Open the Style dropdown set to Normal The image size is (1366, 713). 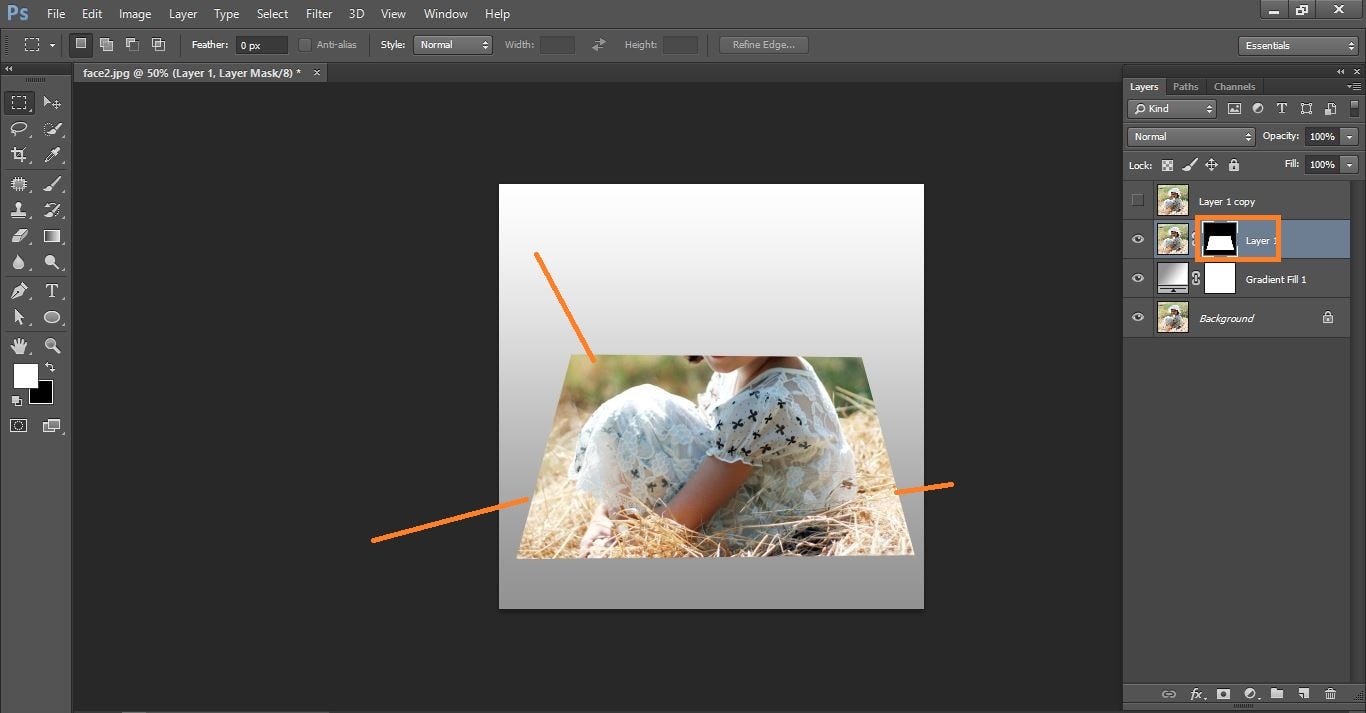453,45
